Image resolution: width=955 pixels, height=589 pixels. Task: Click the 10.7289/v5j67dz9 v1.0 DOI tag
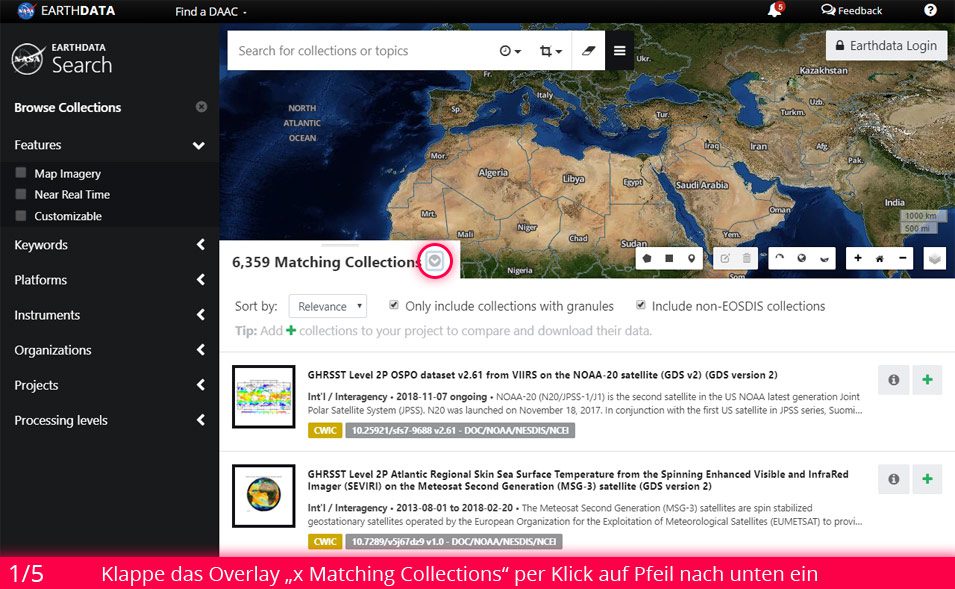click(454, 541)
